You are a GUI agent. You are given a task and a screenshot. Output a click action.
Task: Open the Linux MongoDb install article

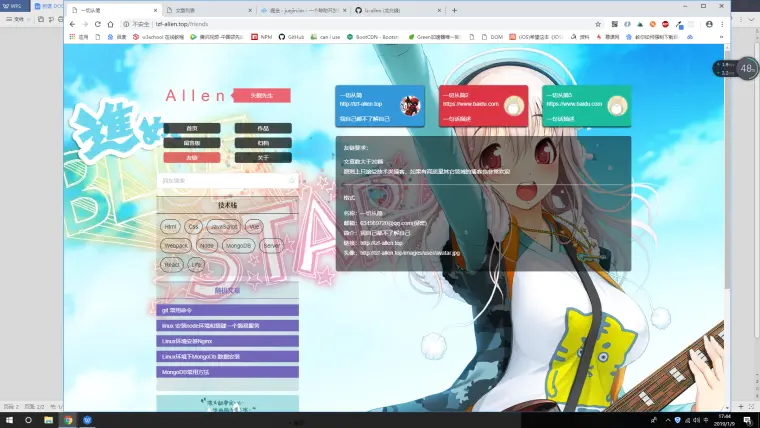coord(227,357)
